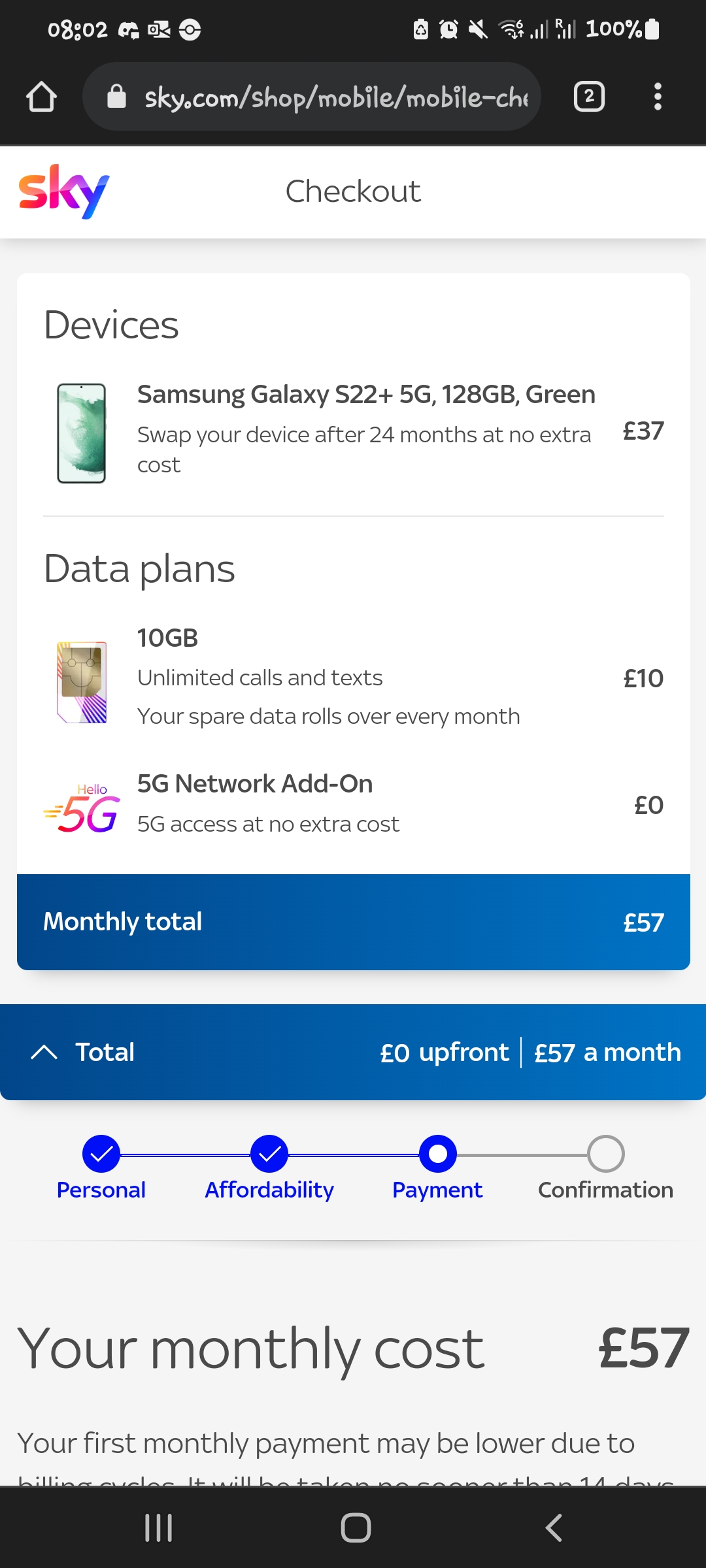Tap the Sky logo

(x=64, y=191)
